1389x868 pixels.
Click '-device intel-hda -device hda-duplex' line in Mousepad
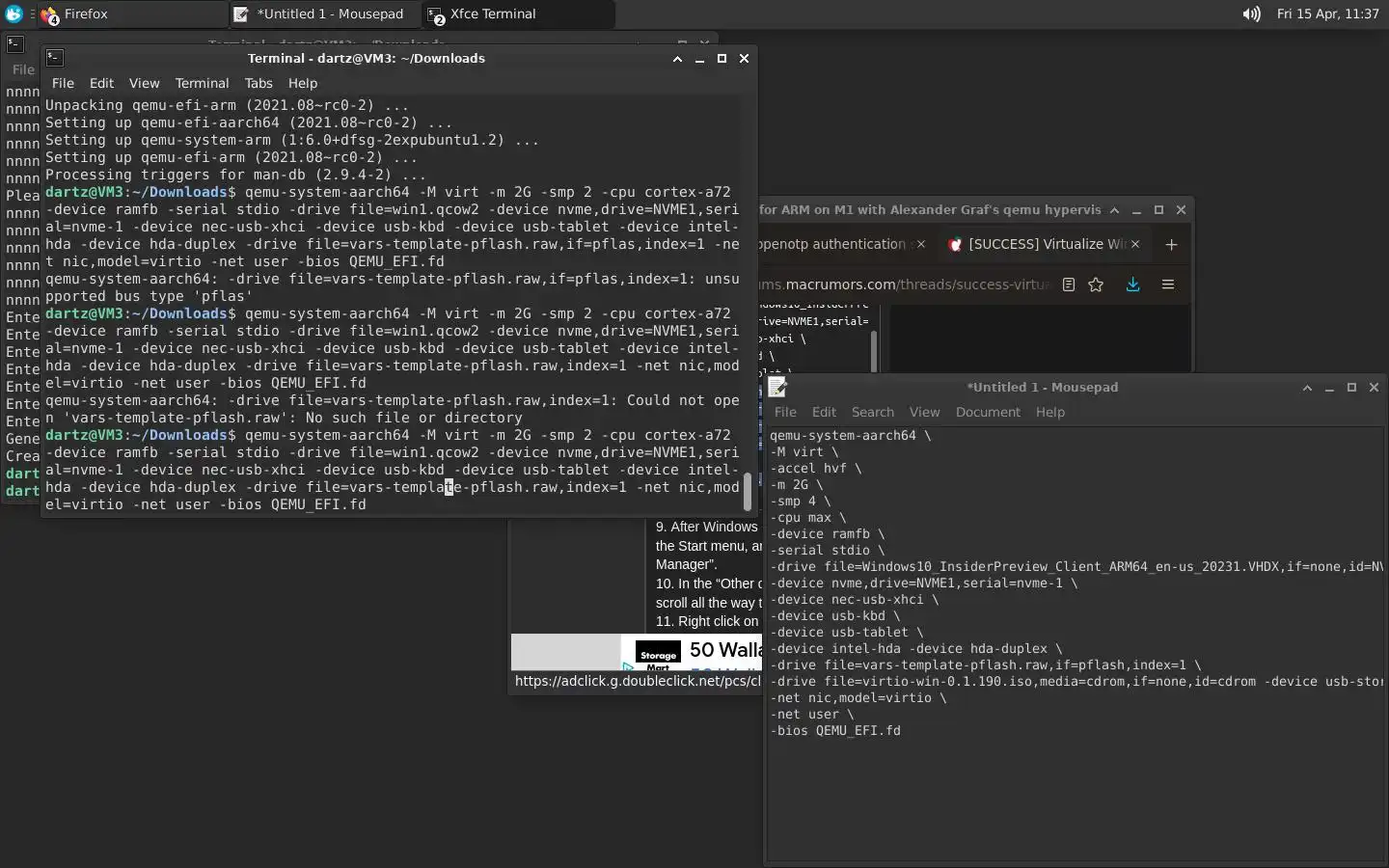915,648
